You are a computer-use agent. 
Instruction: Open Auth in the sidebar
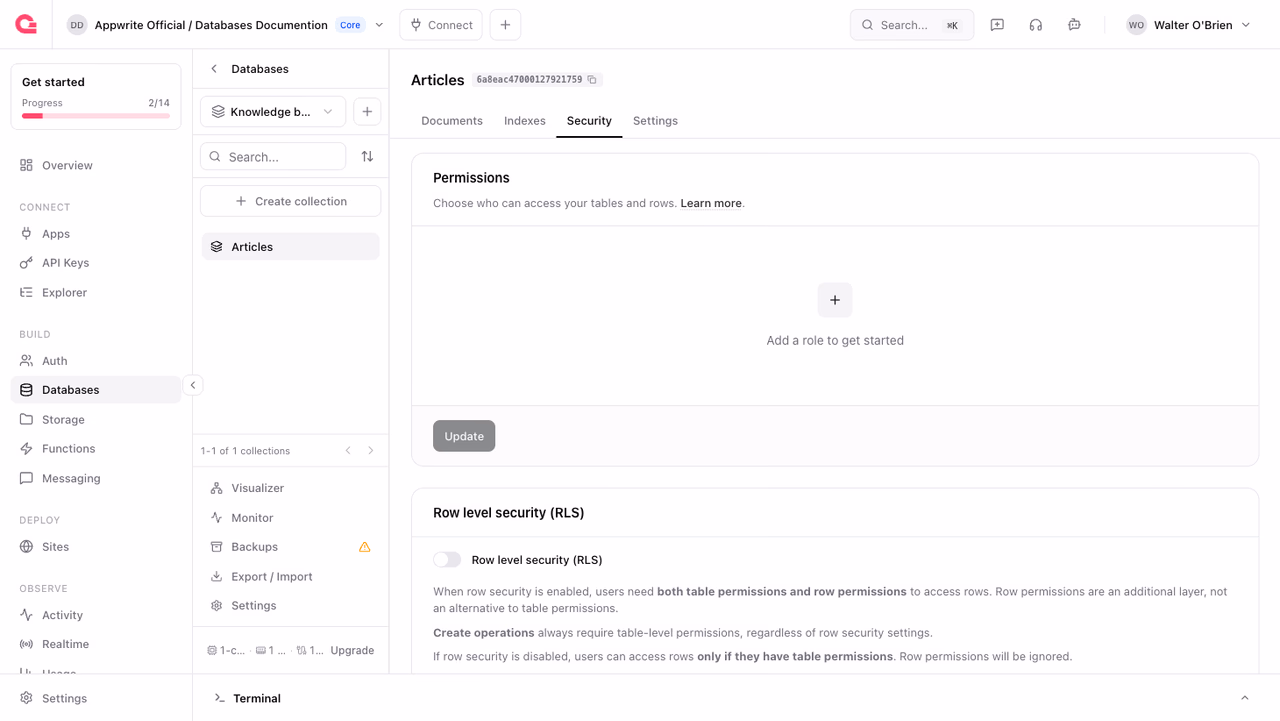[96, 361]
